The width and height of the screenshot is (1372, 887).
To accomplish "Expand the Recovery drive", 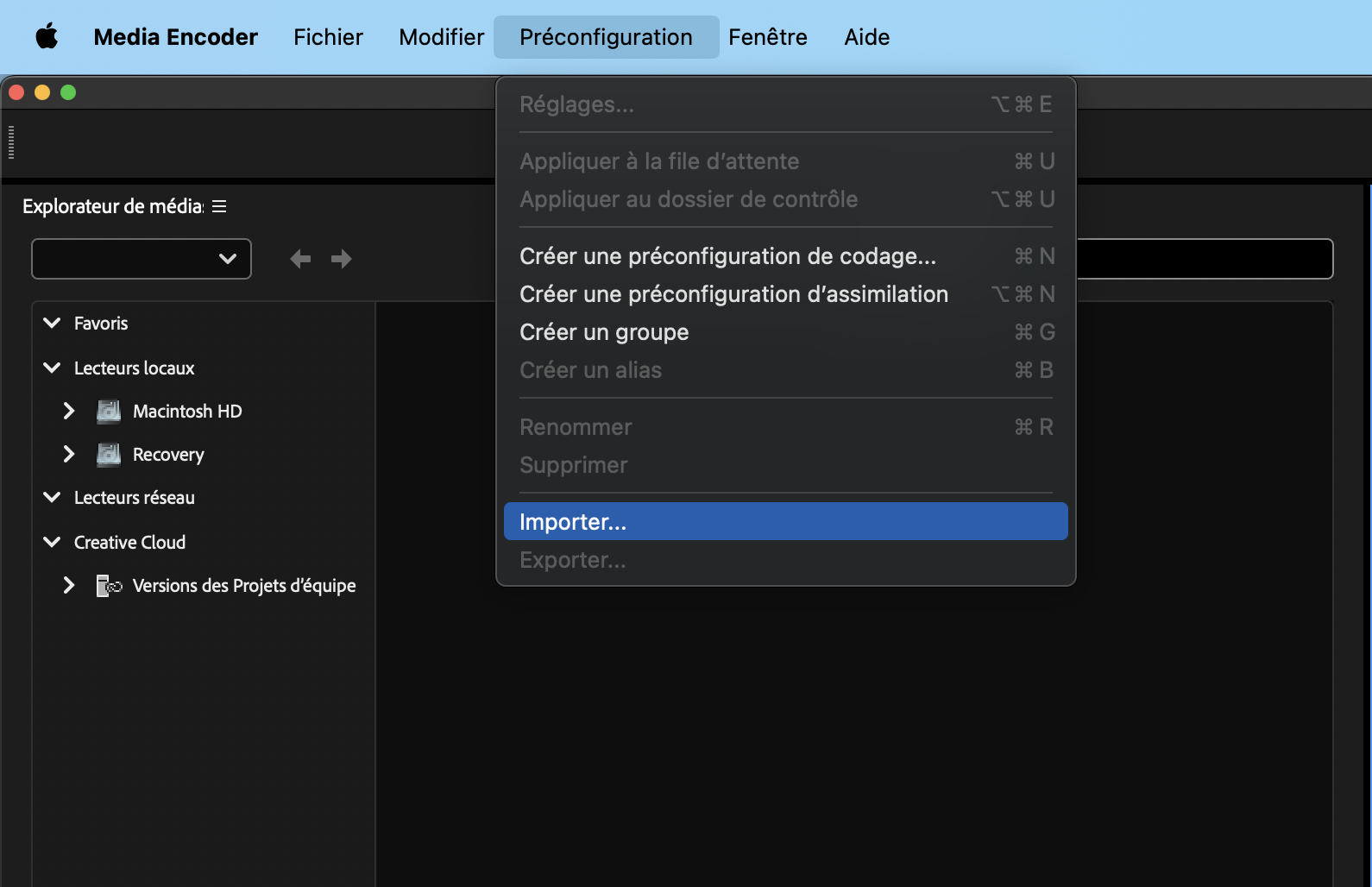I will point(69,454).
